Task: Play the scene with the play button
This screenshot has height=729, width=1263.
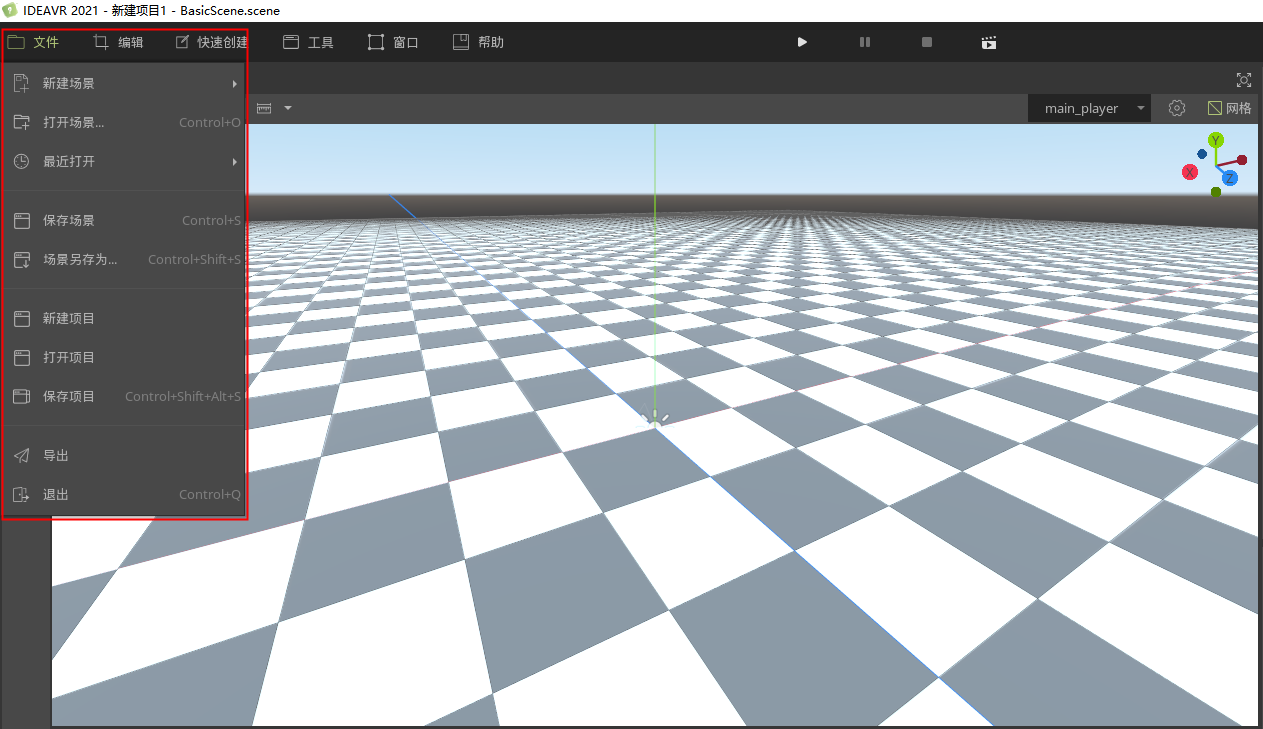Action: click(x=802, y=42)
